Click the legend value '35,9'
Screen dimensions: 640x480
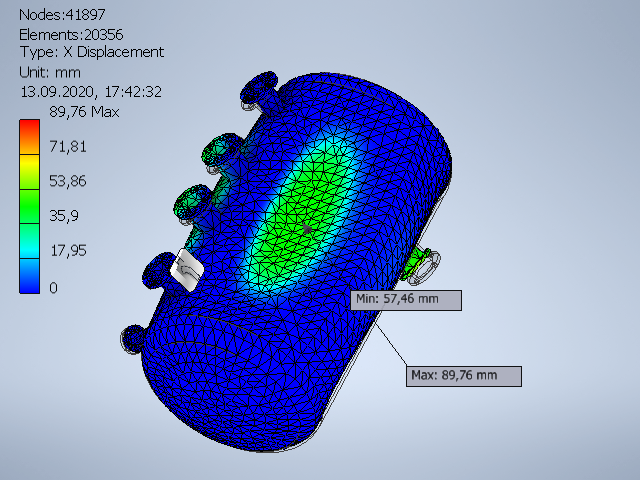click(x=64, y=216)
